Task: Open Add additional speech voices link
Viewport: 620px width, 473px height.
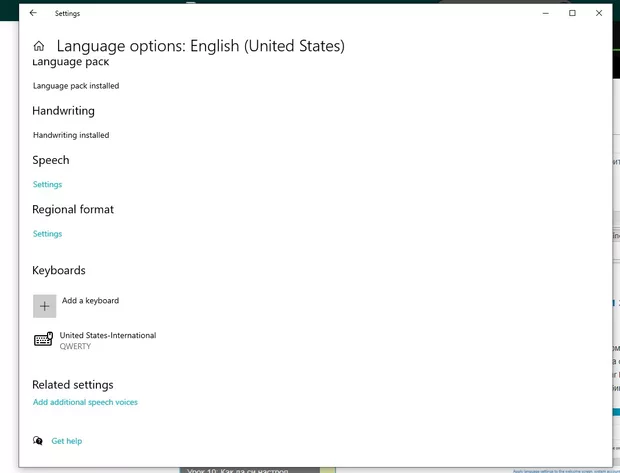Action: (x=85, y=402)
